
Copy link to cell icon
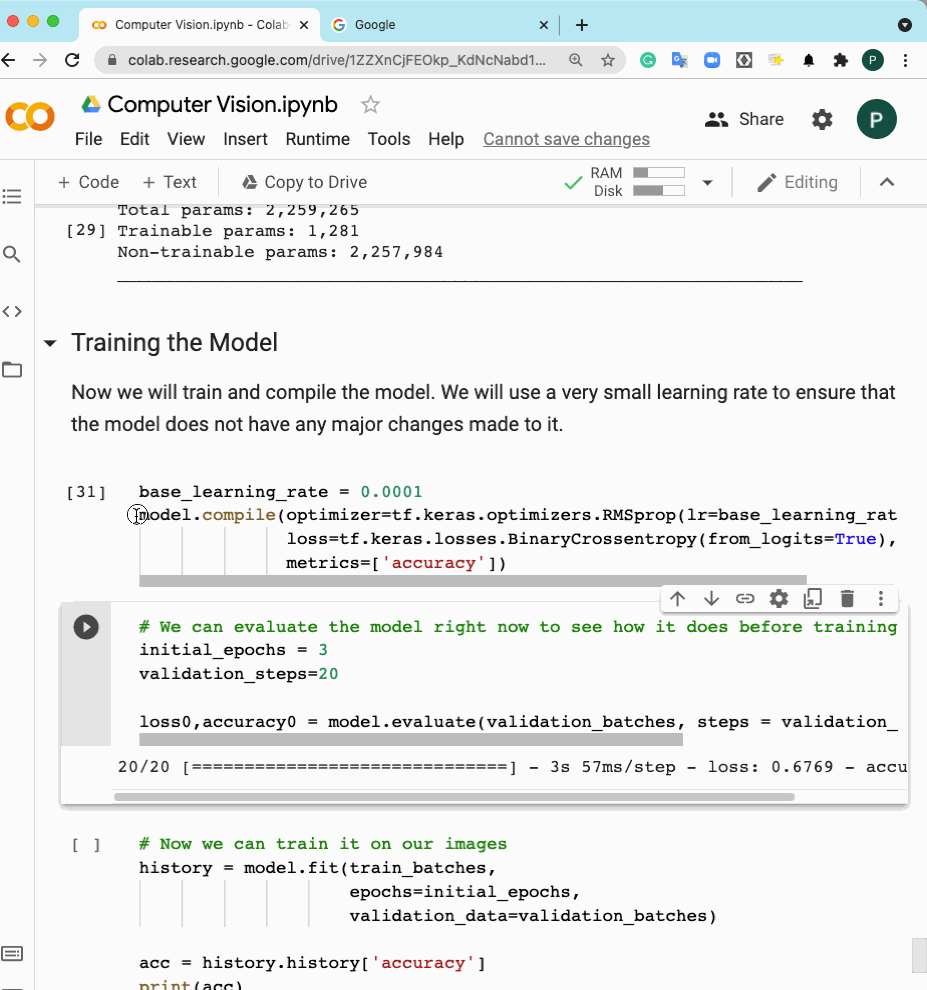(745, 599)
